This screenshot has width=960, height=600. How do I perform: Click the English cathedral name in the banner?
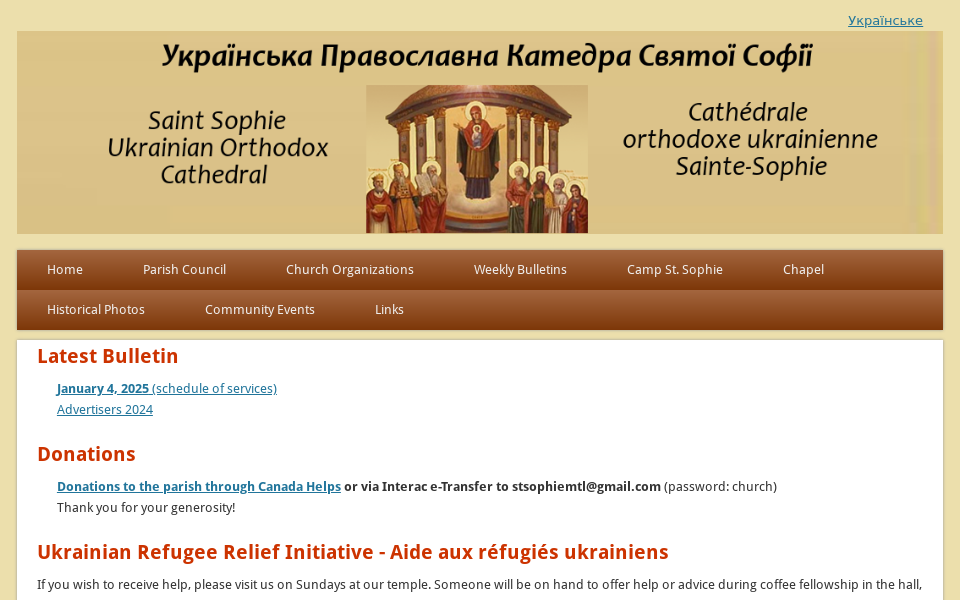pos(217,148)
